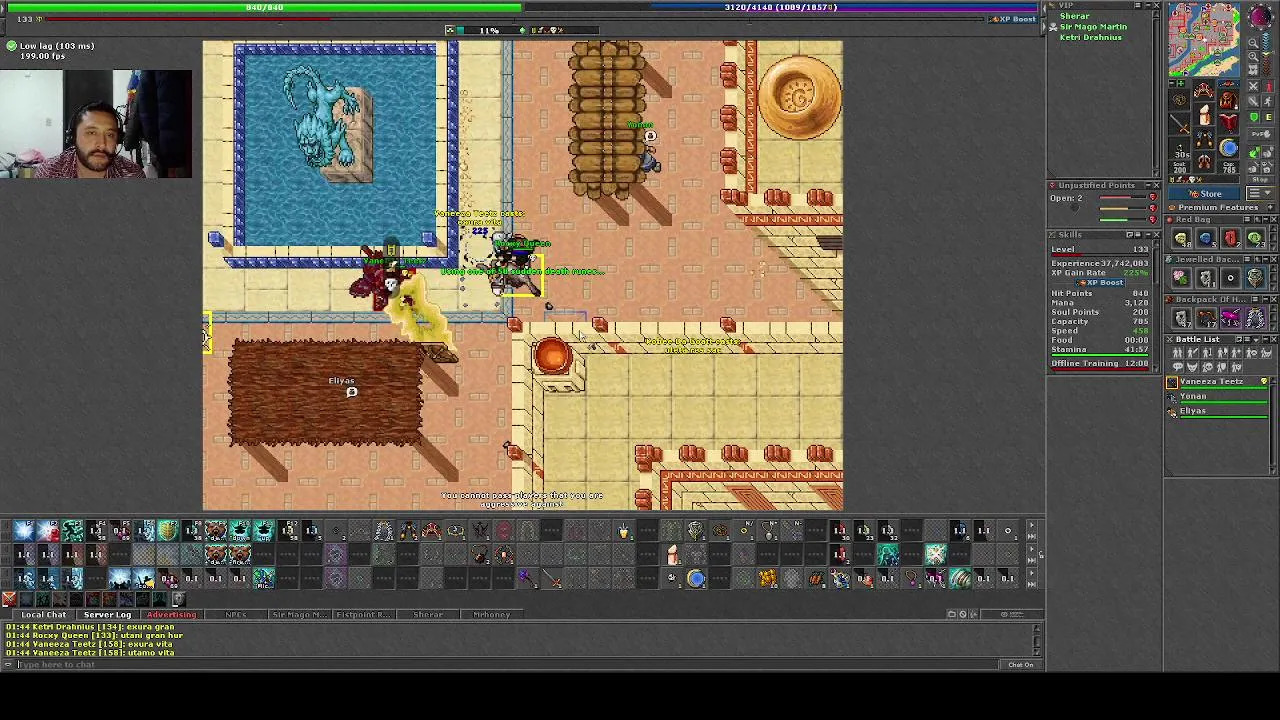Toggle the PvP mode button
This screenshot has width=1280, height=720.
1260,134
